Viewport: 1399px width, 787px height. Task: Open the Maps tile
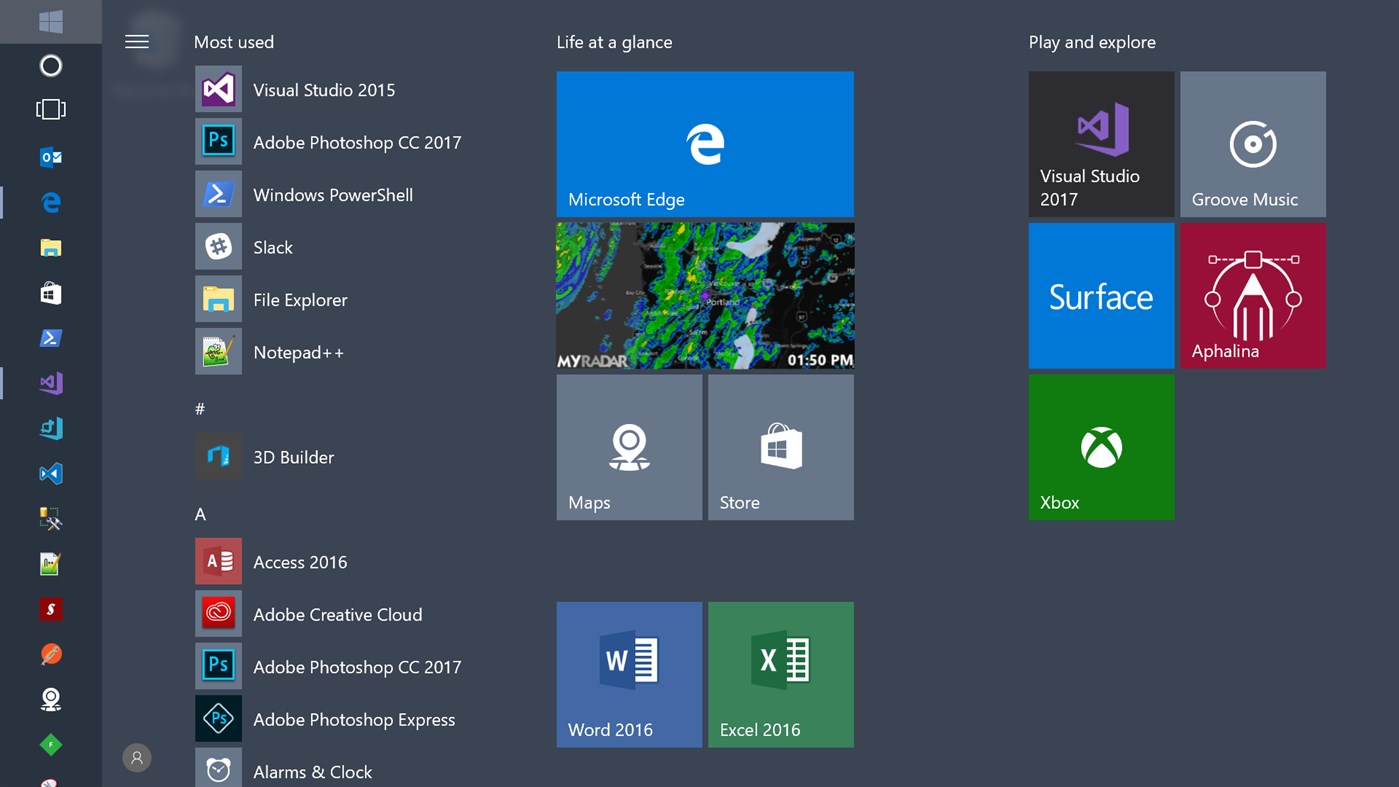(x=628, y=446)
